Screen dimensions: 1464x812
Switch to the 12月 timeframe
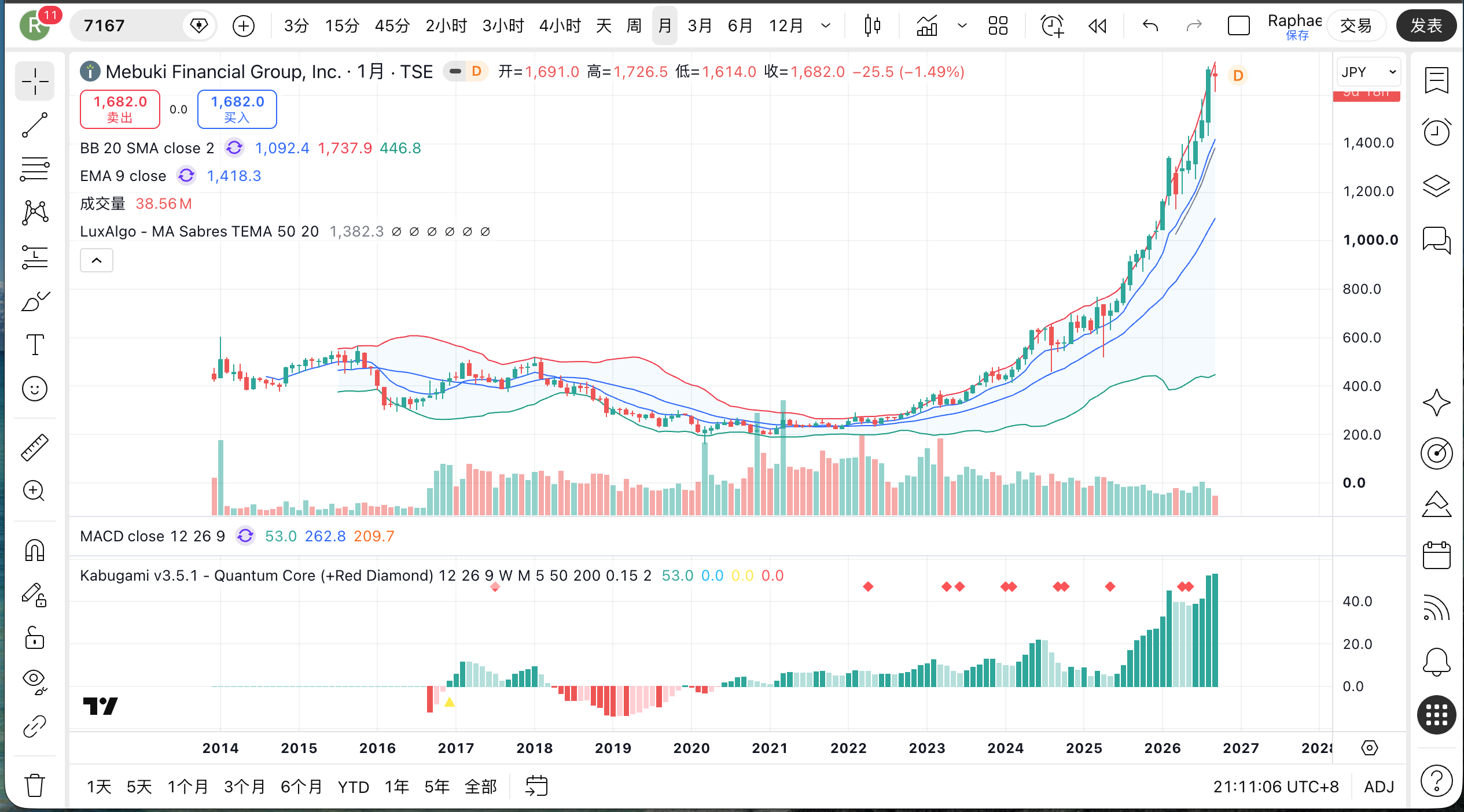[x=786, y=25]
